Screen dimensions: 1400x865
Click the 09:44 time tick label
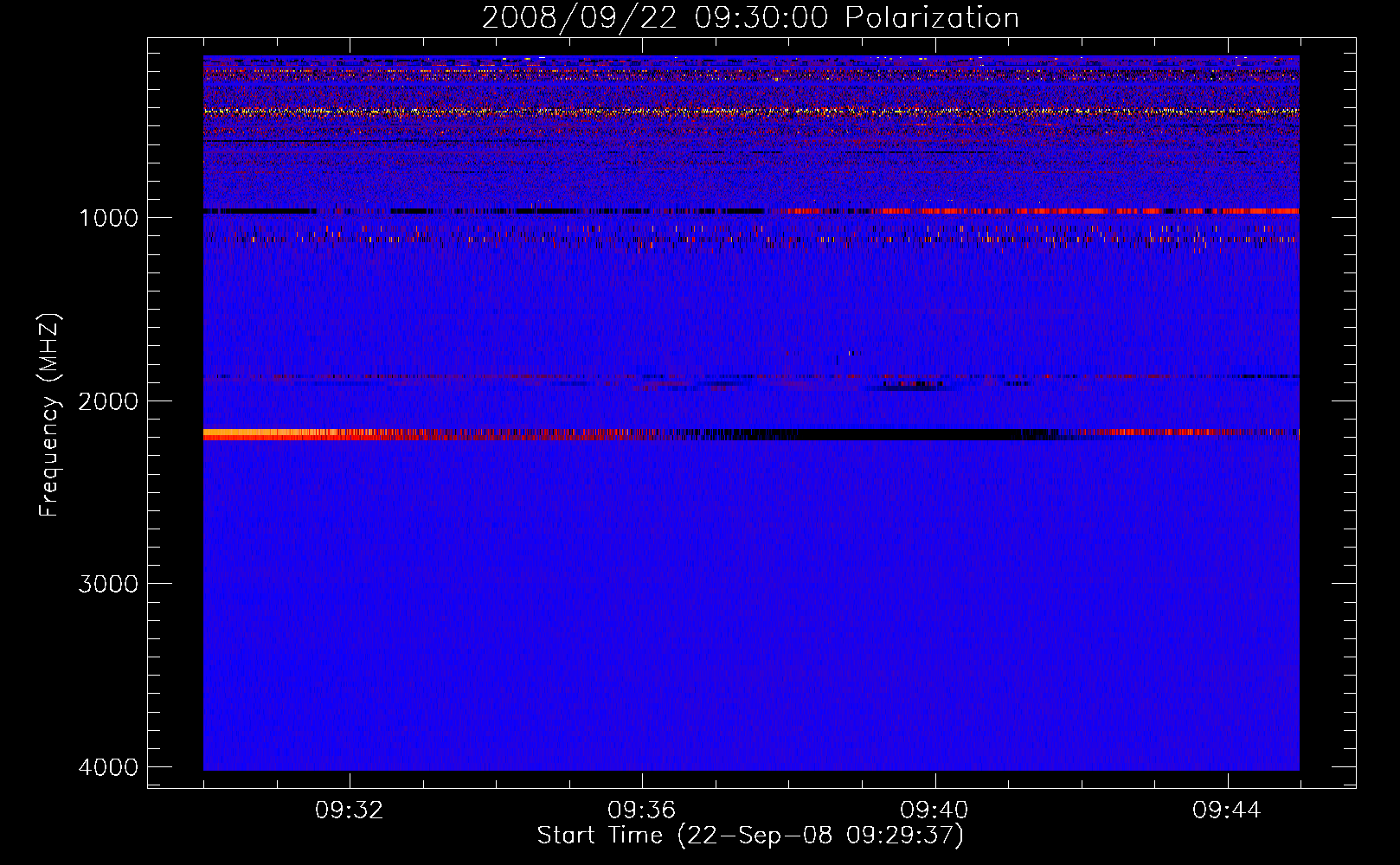[x=1227, y=811]
